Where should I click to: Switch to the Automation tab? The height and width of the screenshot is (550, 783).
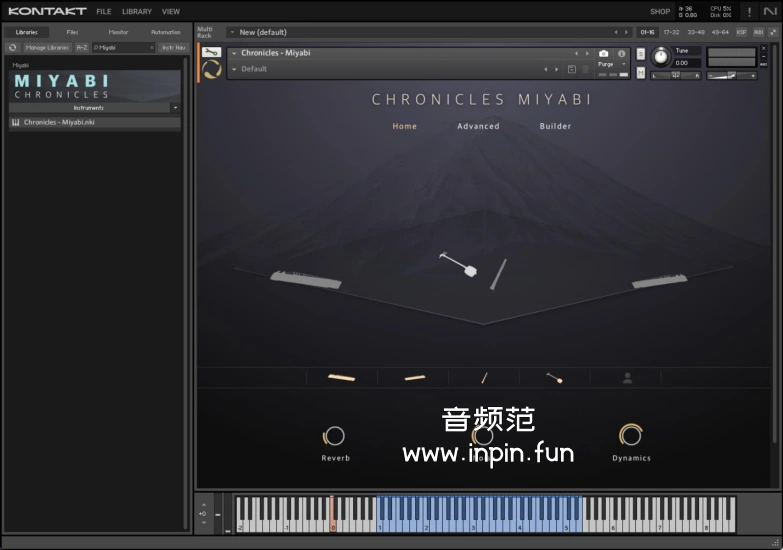point(165,32)
